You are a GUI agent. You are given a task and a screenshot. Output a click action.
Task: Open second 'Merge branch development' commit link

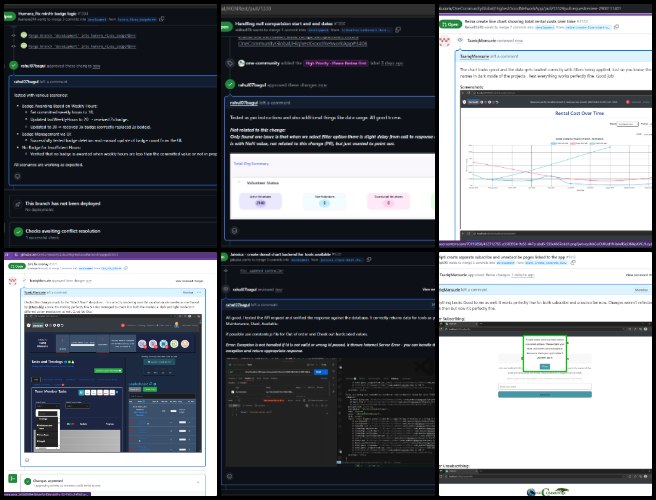82,46
